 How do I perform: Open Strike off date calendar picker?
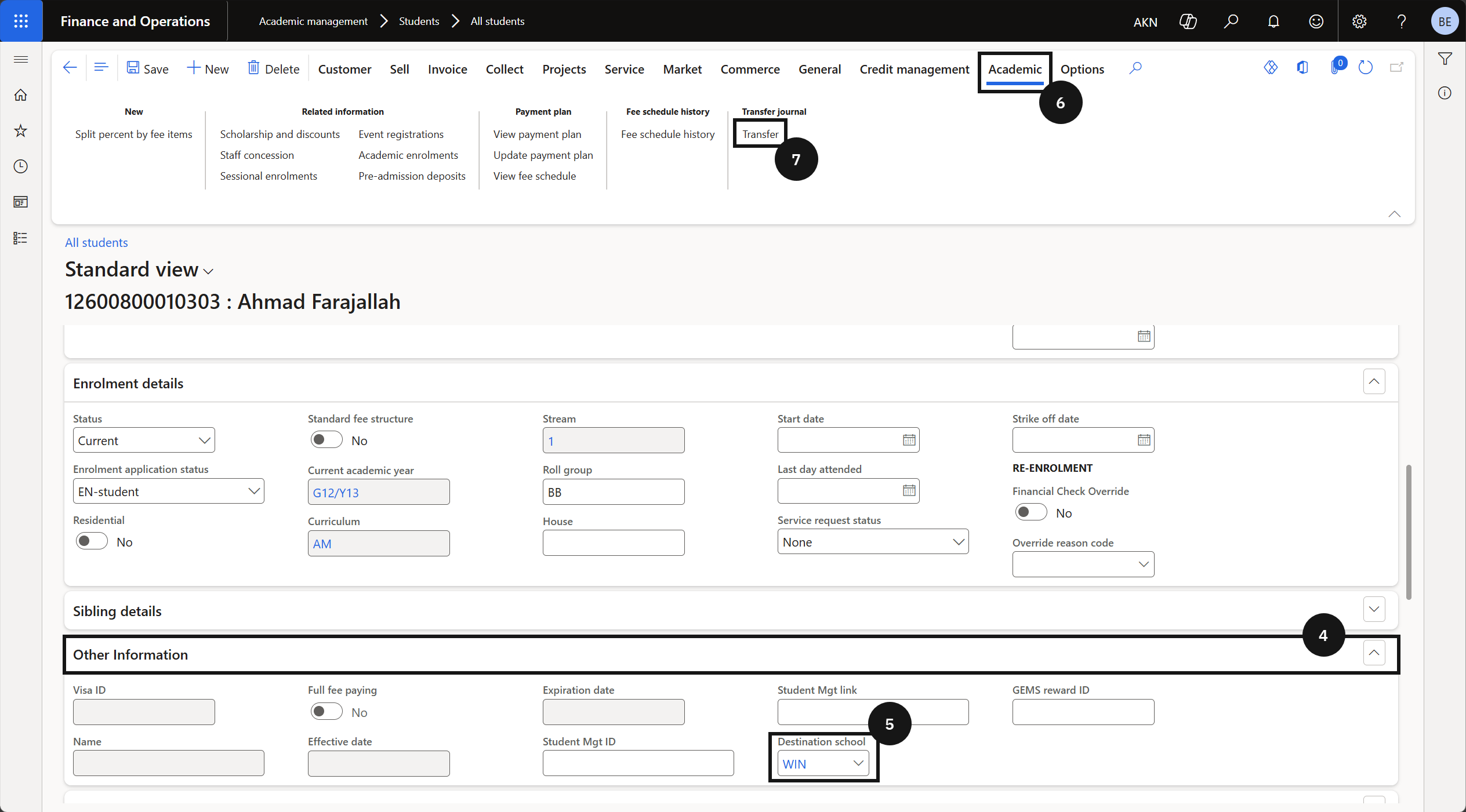click(x=1144, y=440)
